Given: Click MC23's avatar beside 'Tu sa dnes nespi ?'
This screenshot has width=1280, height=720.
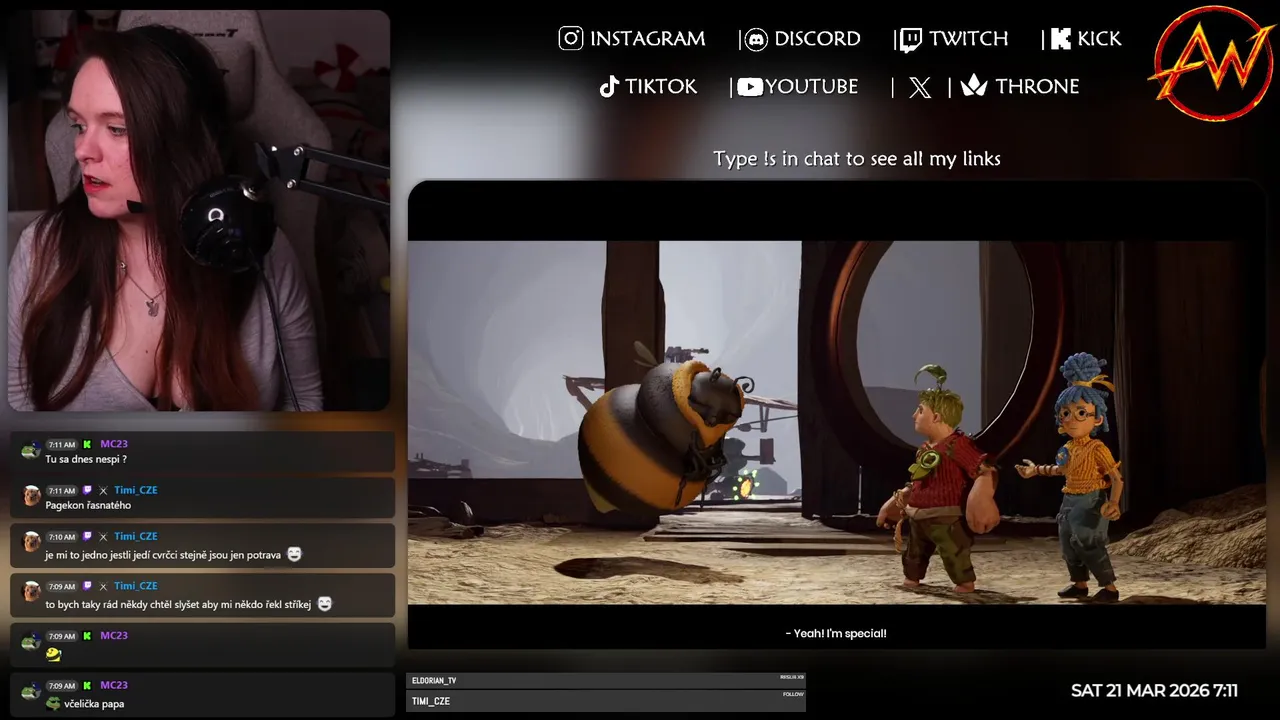Looking at the screenshot, I should 31,451.
